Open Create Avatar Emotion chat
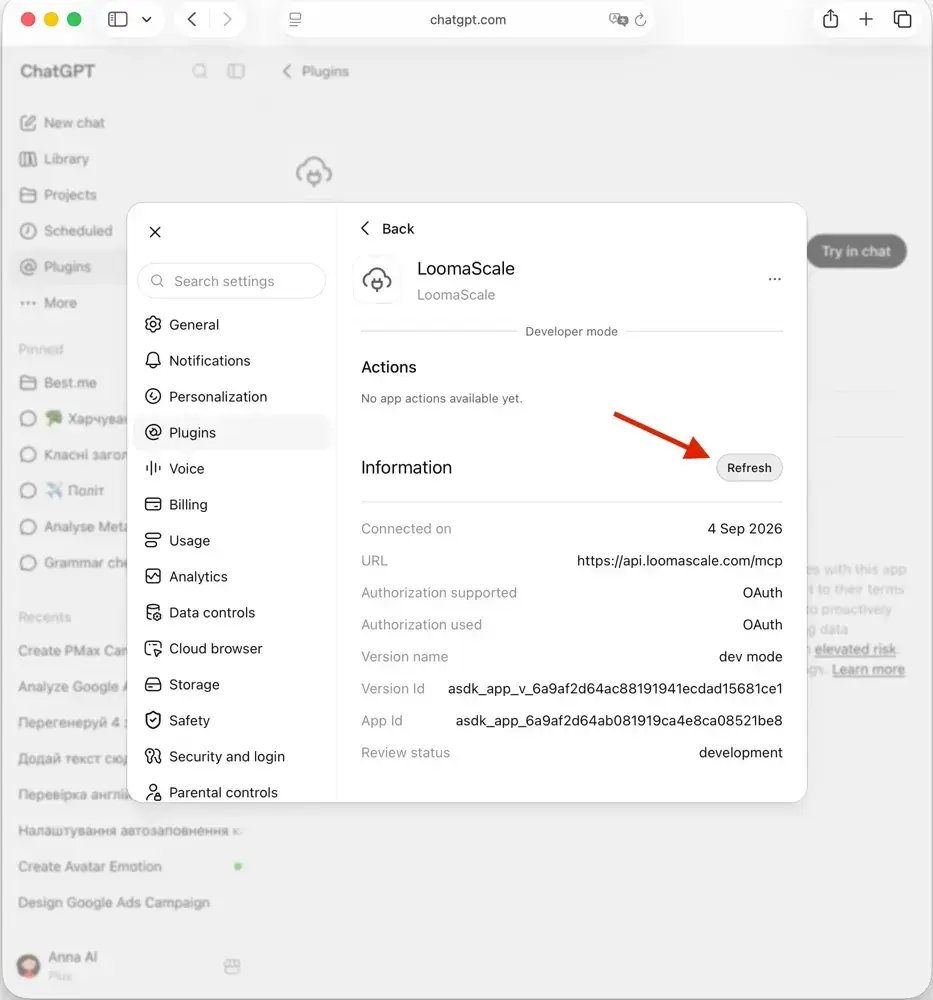 pyautogui.click(x=90, y=866)
